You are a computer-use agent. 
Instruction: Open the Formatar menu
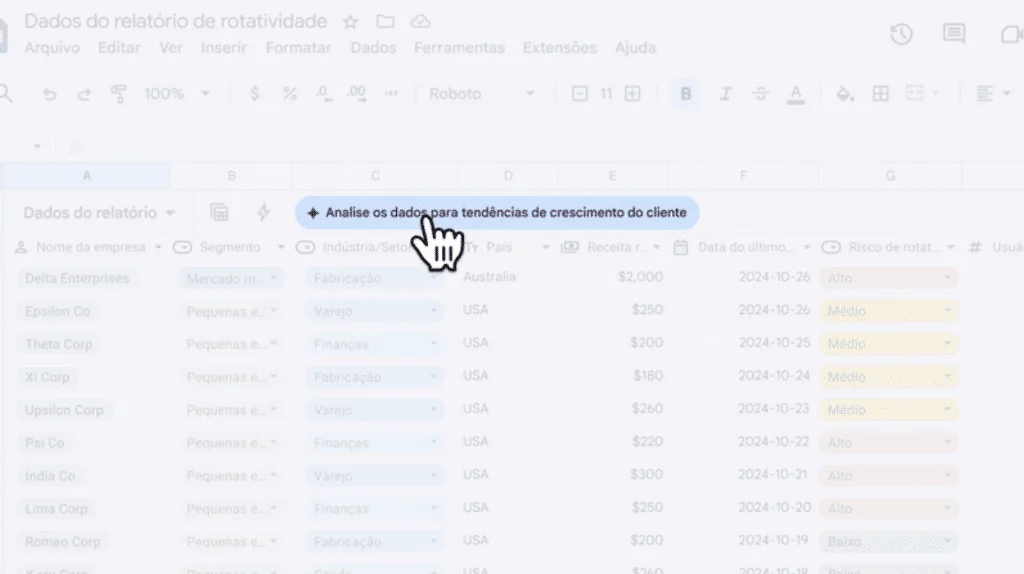[x=298, y=48]
